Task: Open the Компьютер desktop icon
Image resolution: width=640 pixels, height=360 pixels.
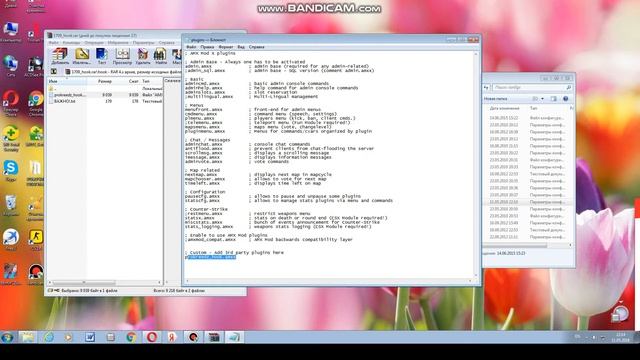Action: [11, 32]
